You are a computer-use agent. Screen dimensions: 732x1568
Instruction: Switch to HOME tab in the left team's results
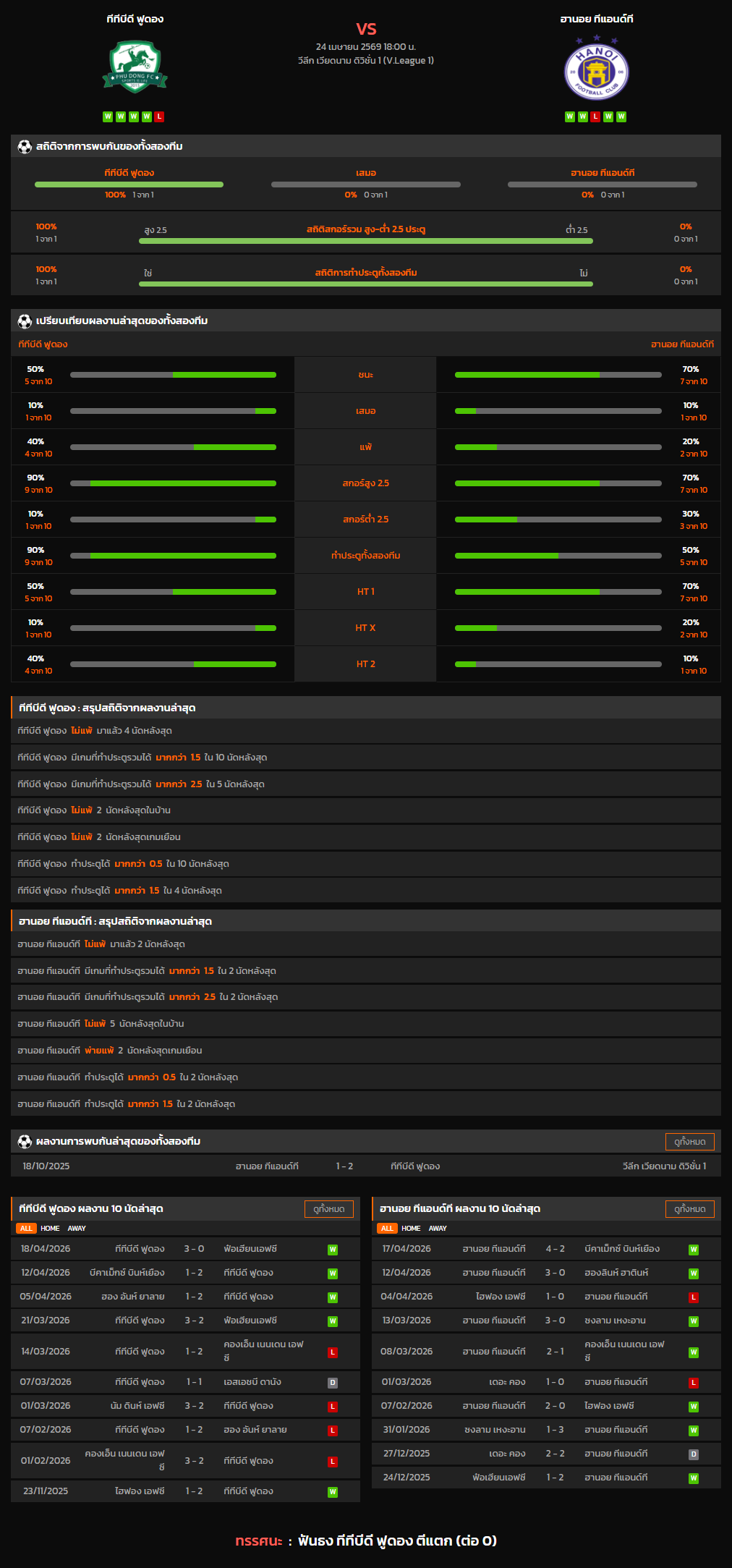[50, 1229]
